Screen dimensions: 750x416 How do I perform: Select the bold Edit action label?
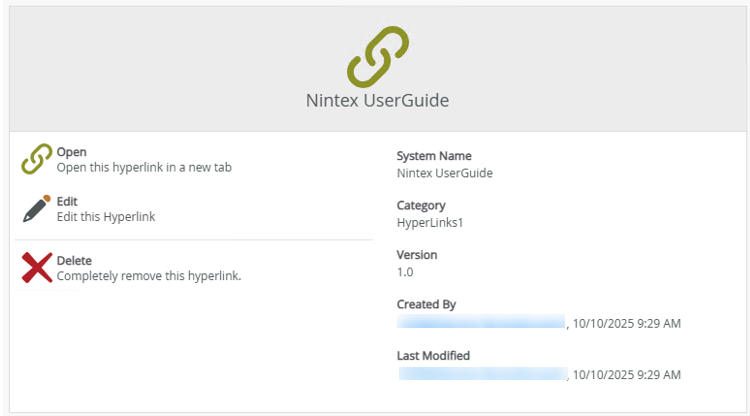coord(67,201)
